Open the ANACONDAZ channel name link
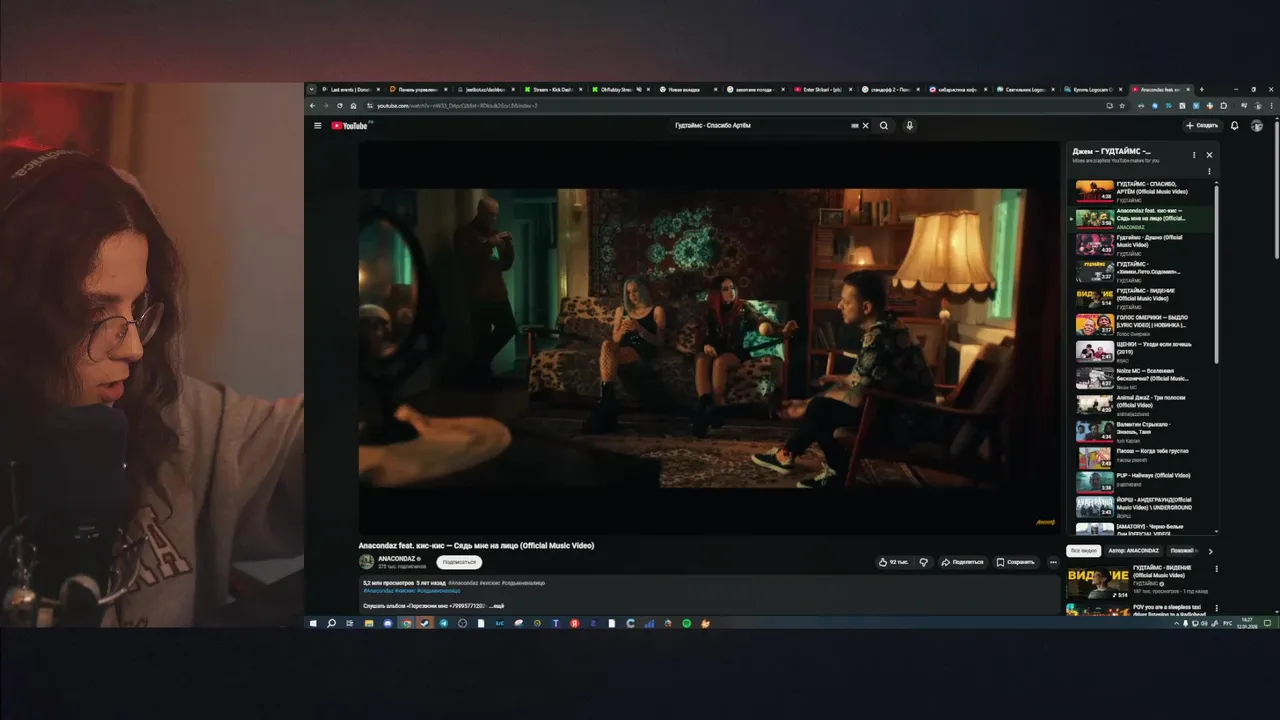The width and height of the screenshot is (1280, 720). point(398,559)
